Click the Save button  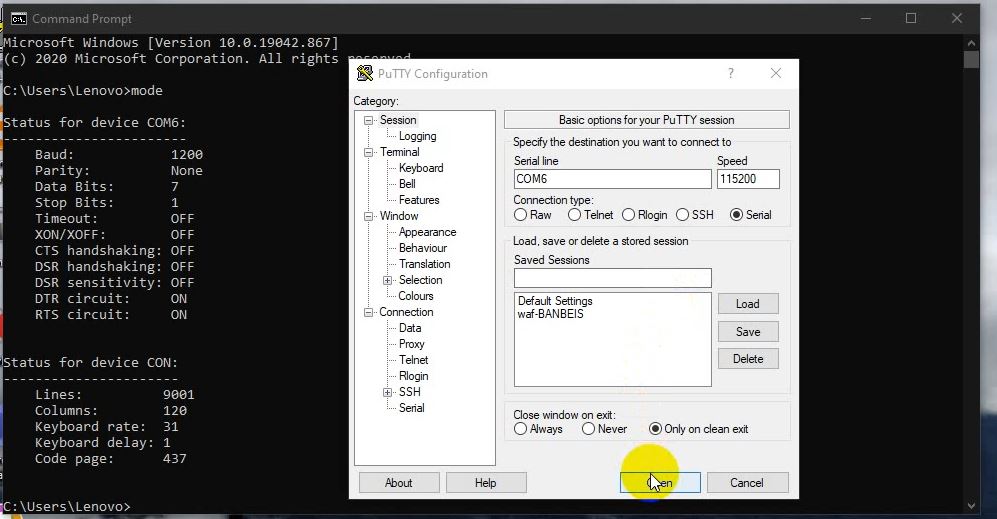pyautogui.click(x=748, y=331)
